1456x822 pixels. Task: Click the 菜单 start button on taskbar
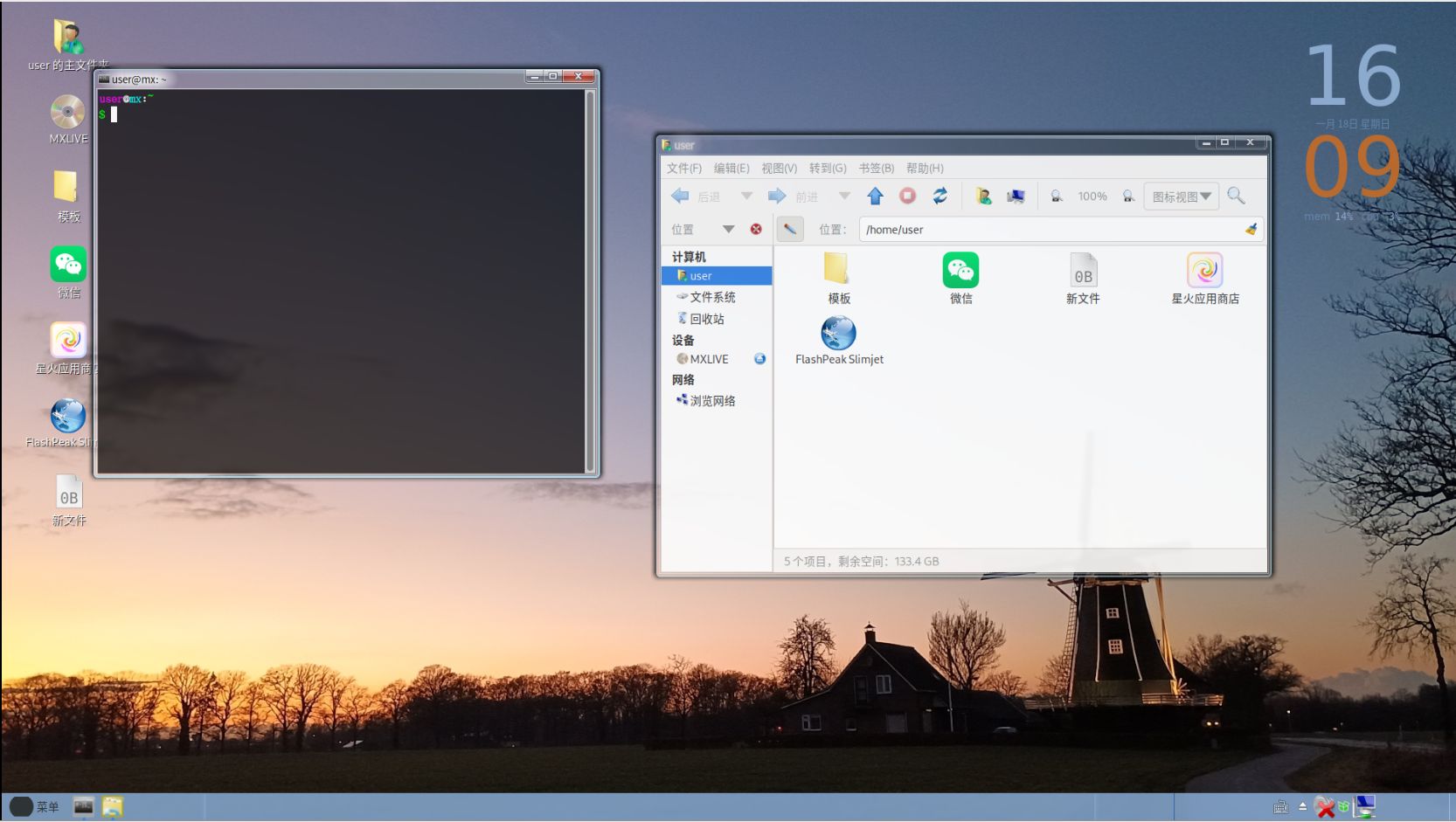(x=35, y=806)
